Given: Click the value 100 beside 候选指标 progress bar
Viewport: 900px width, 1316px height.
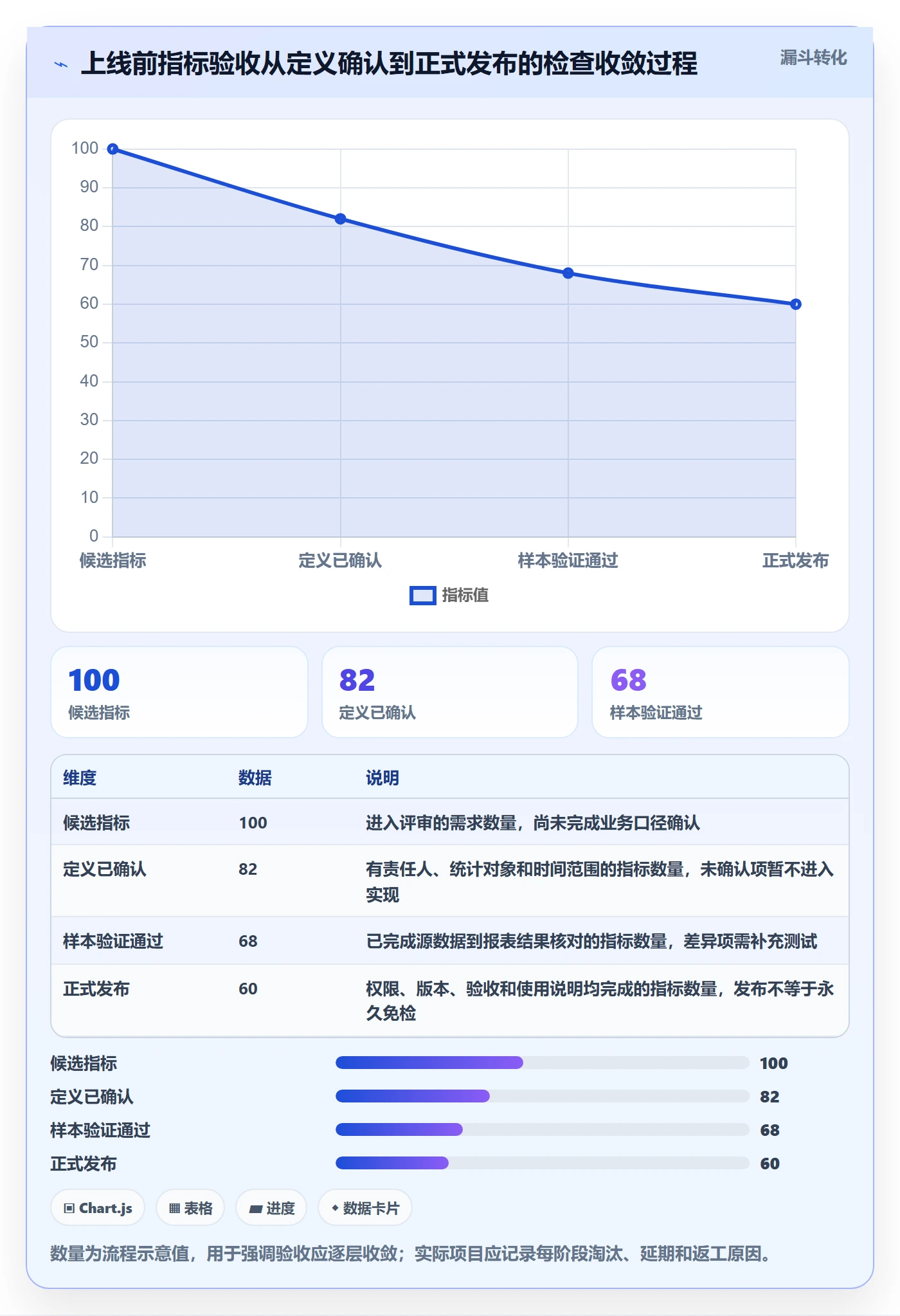Looking at the screenshot, I should tap(774, 1063).
